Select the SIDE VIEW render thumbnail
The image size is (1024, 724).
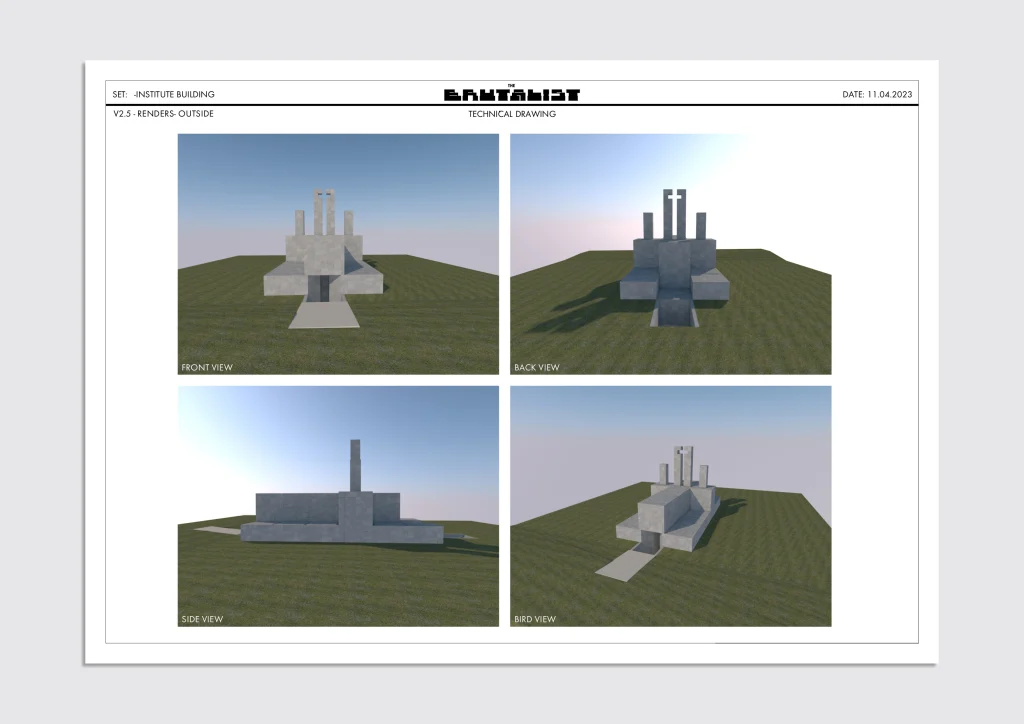tap(338, 505)
